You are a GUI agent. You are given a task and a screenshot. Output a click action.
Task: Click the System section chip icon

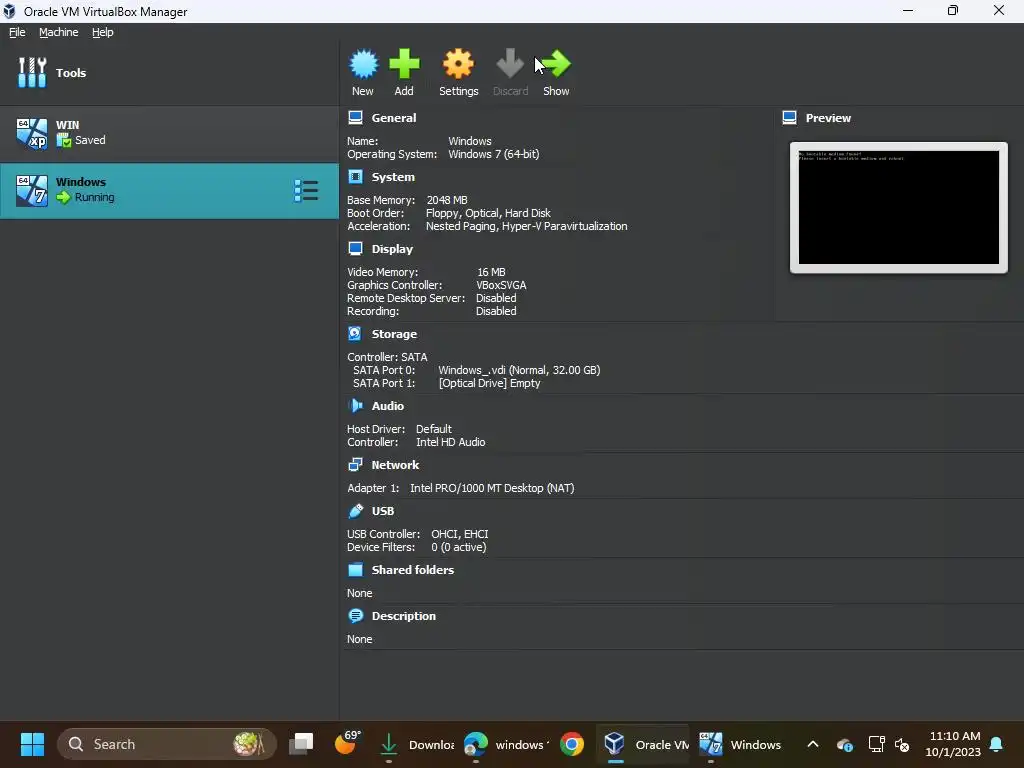(x=355, y=177)
